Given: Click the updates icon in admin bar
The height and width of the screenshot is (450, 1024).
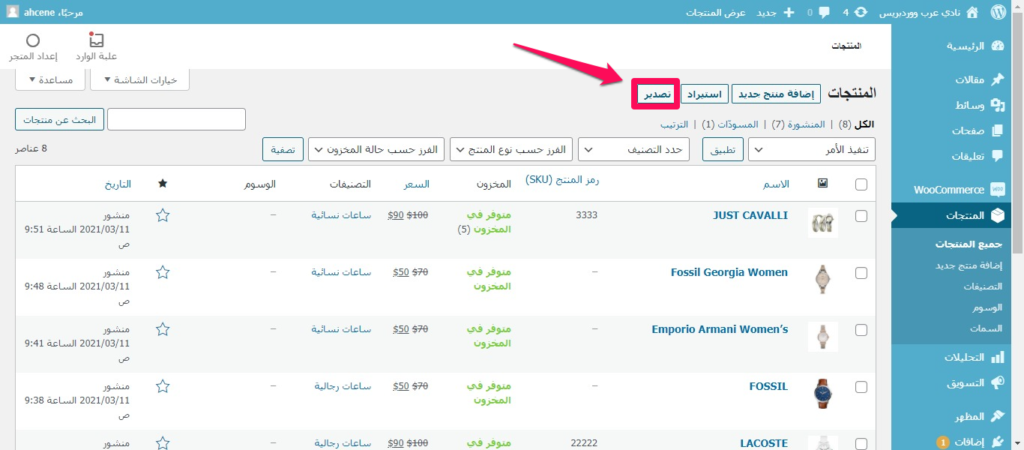Looking at the screenshot, I should point(861,12).
